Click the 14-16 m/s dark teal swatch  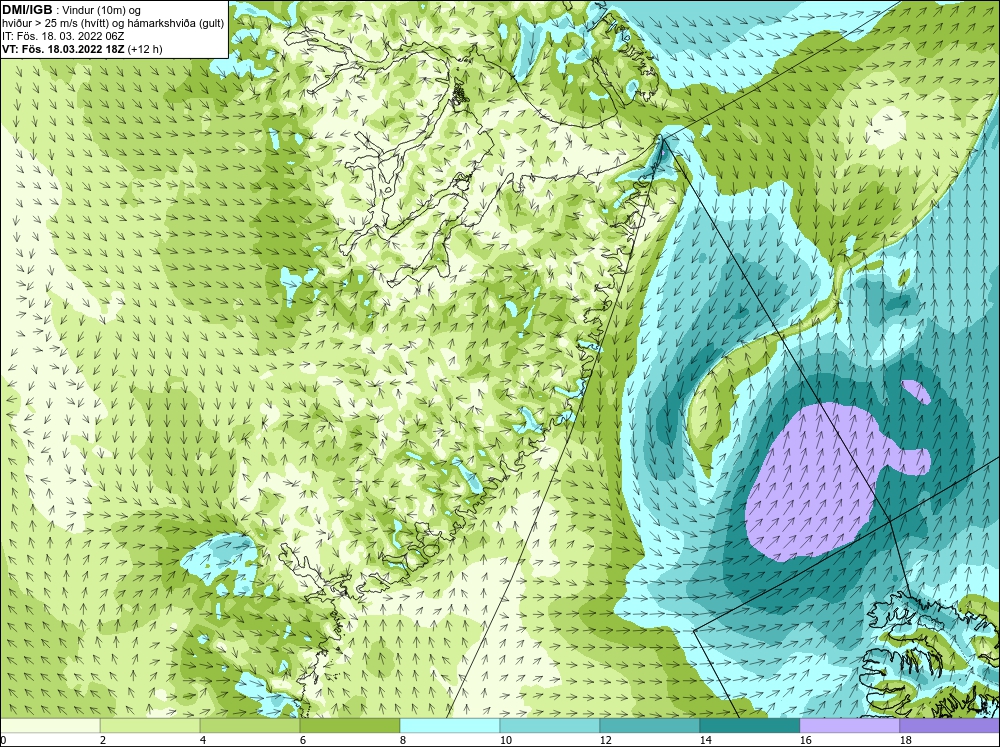click(x=749, y=725)
